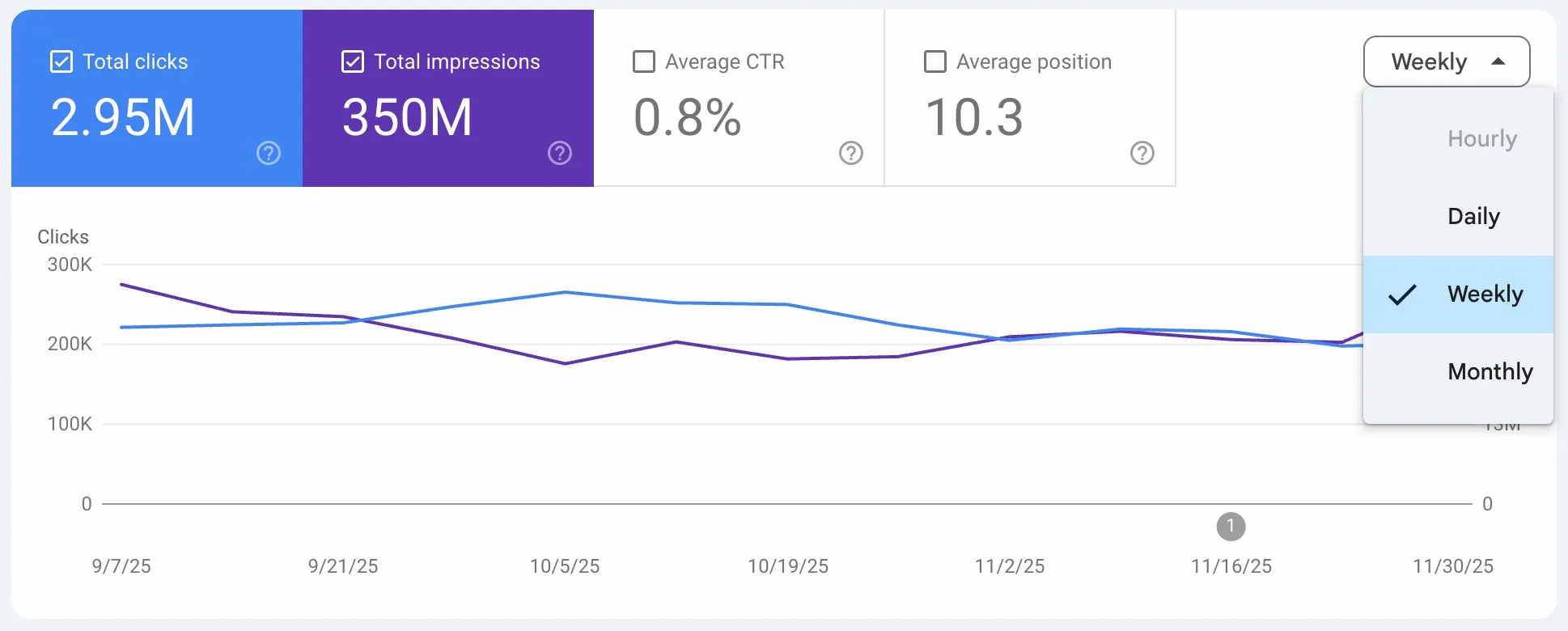
Task: Enable the Average CTR checkbox
Action: (x=644, y=61)
